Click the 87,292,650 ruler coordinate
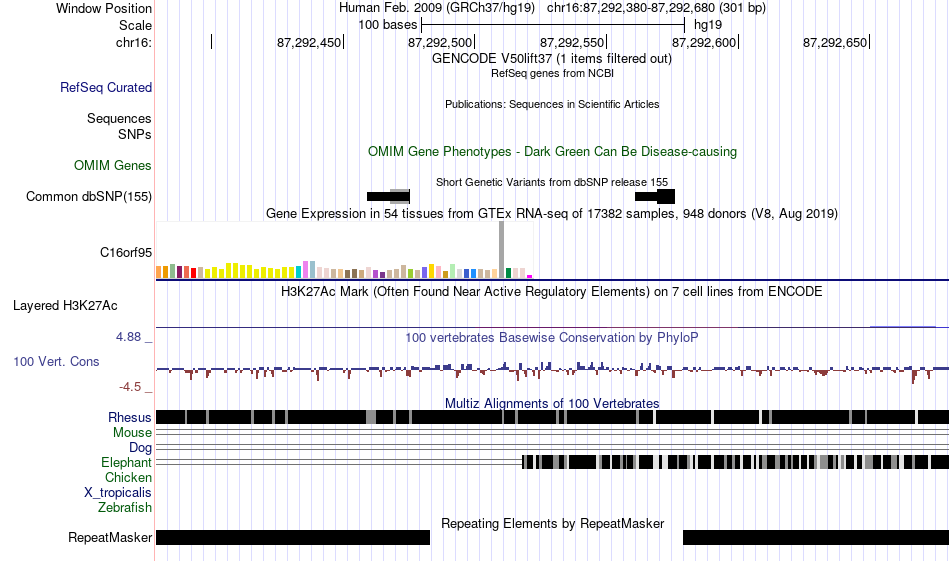950x561 pixels. pyautogui.click(x=835, y=42)
